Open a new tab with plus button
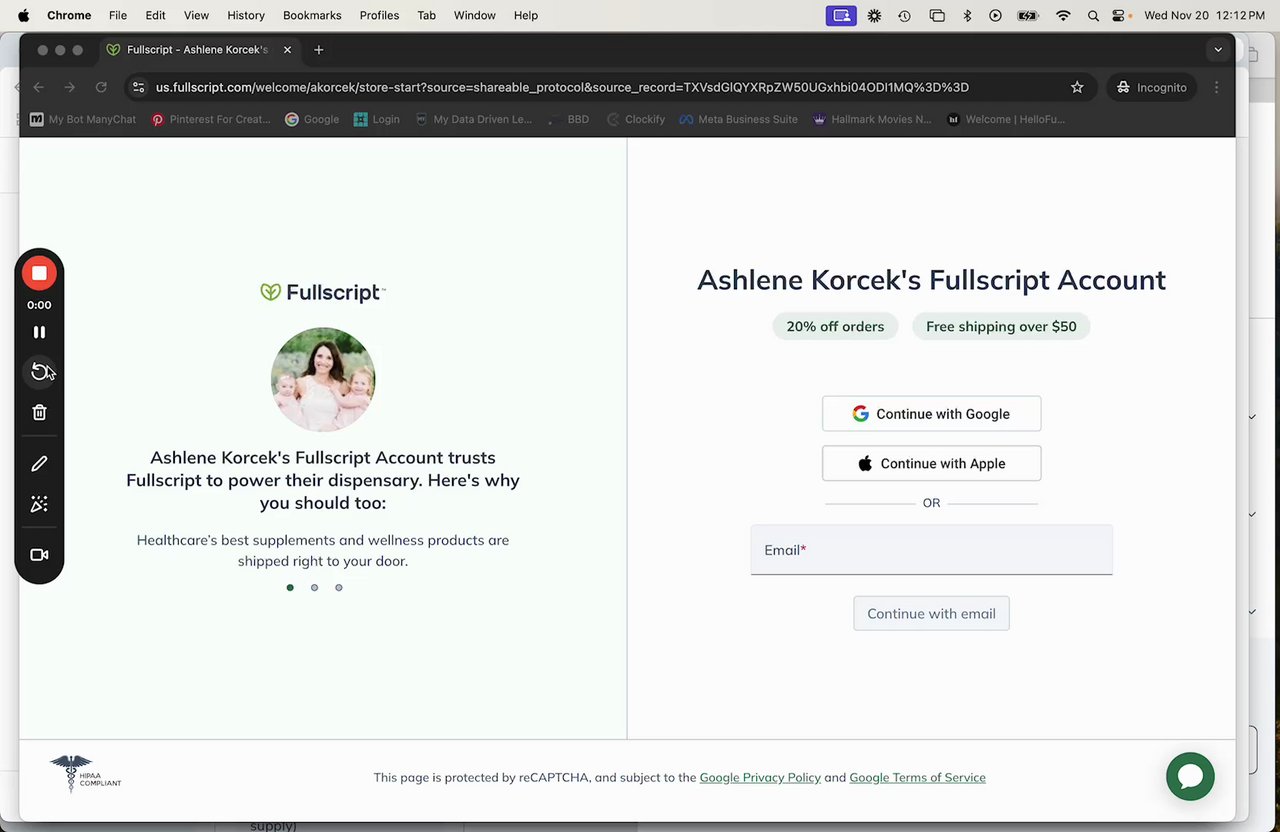The height and width of the screenshot is (832, 1280). click(x=319, y=50)
